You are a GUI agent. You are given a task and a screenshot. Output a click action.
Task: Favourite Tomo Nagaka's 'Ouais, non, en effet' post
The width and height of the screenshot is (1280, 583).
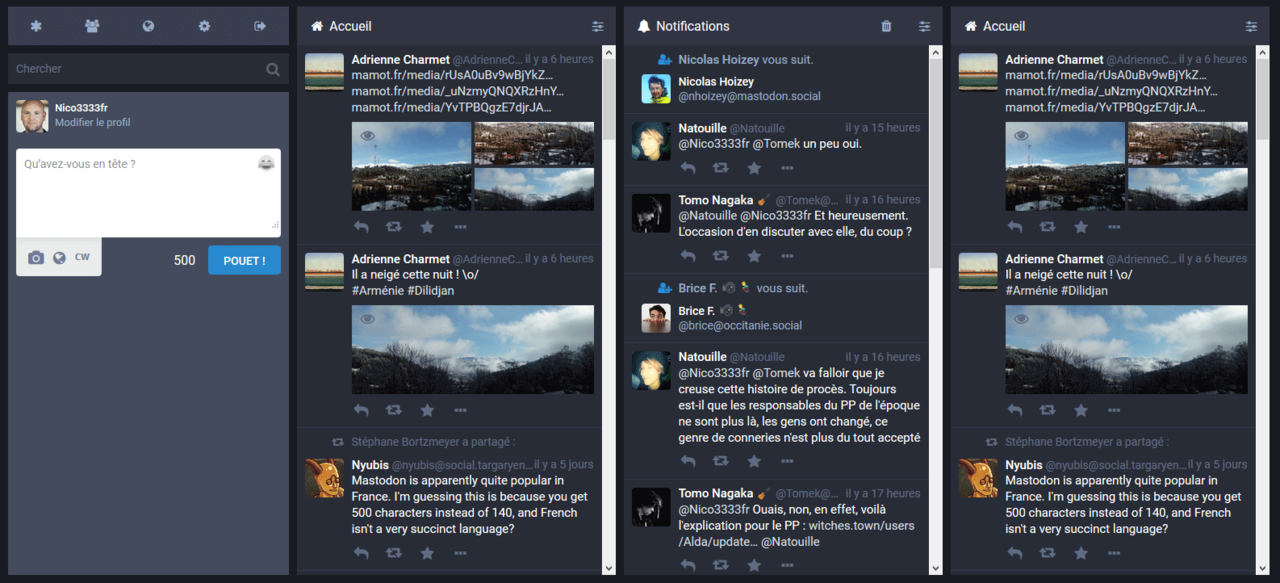click(x=754, y=566)
